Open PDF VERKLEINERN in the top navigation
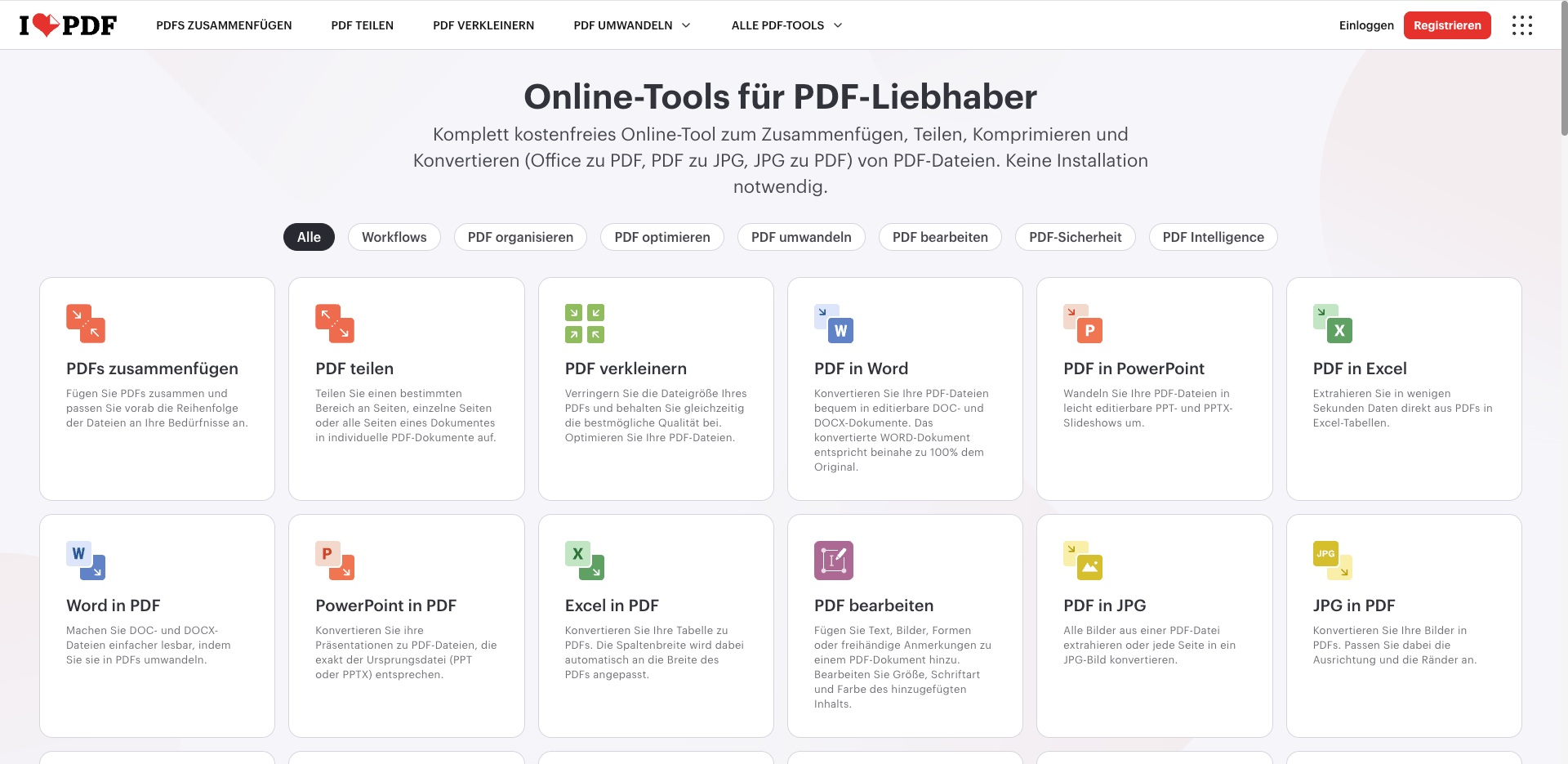 coord(483,25)
